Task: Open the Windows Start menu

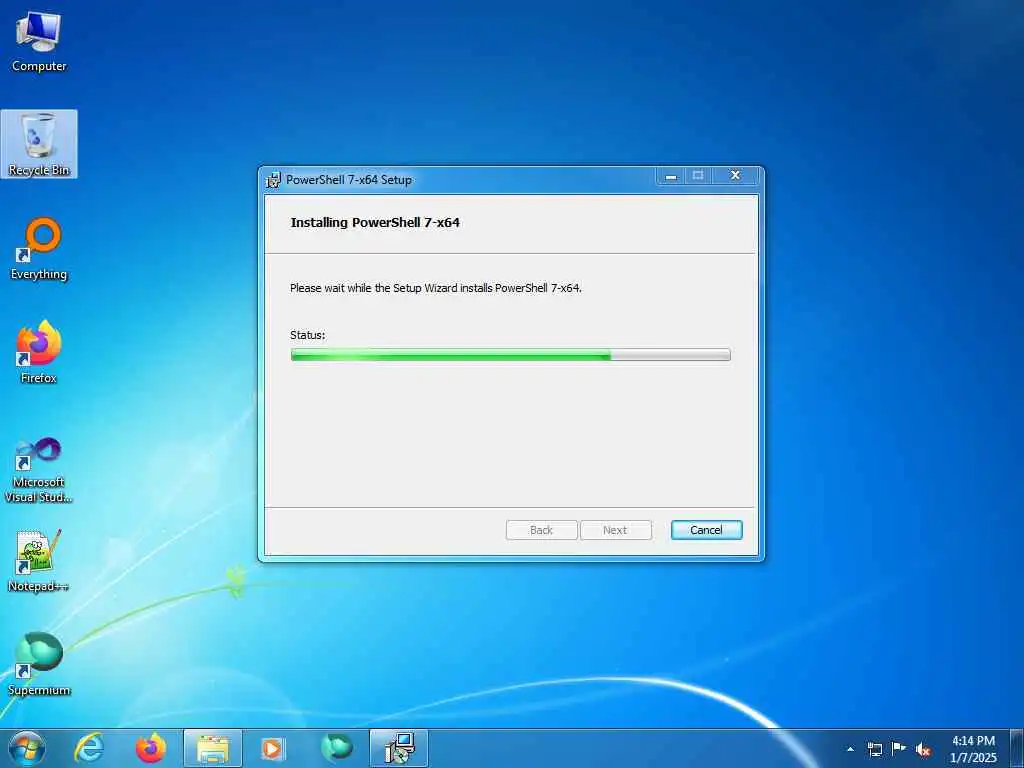Action: [x=27, y=748]
